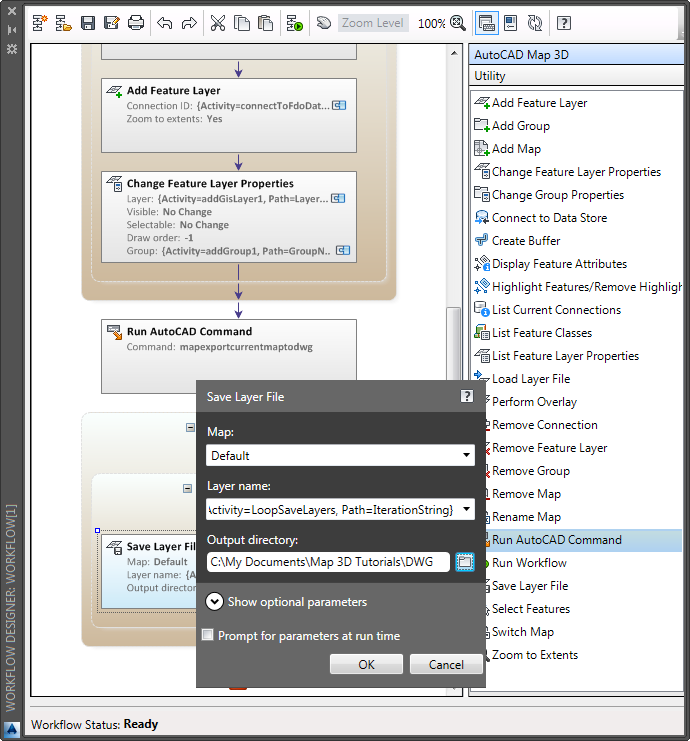Open the help question mark in the Save Layer File dialog
The width and height of the screenshot is (690, 741).
(x=467, y=396)
